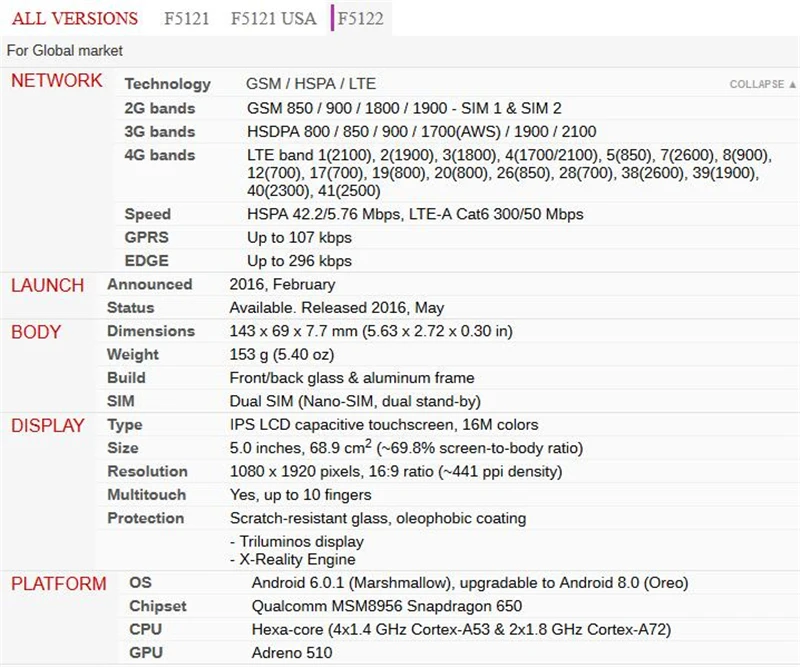
Task: Click 'Scratch-resistant glass' protection text
Action: (x=378, y=518)
